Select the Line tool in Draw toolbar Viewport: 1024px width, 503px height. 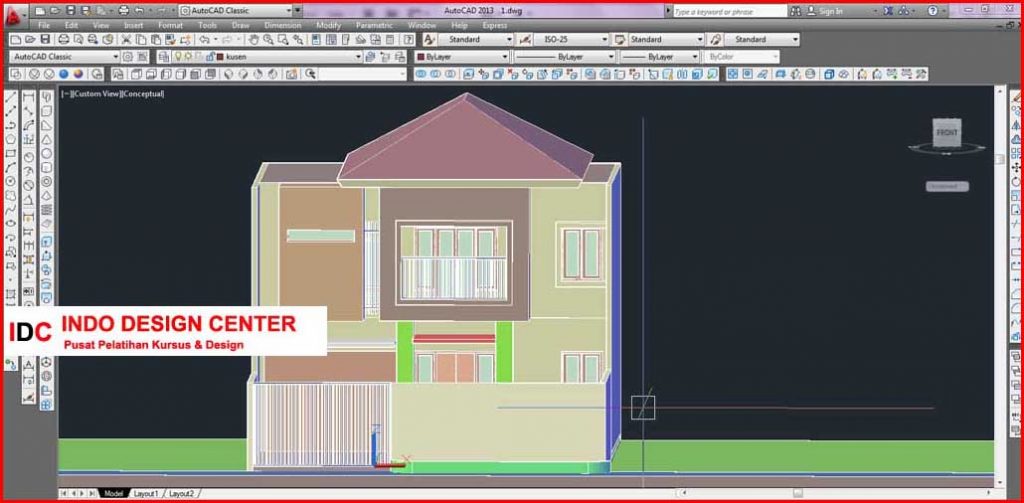11,97
